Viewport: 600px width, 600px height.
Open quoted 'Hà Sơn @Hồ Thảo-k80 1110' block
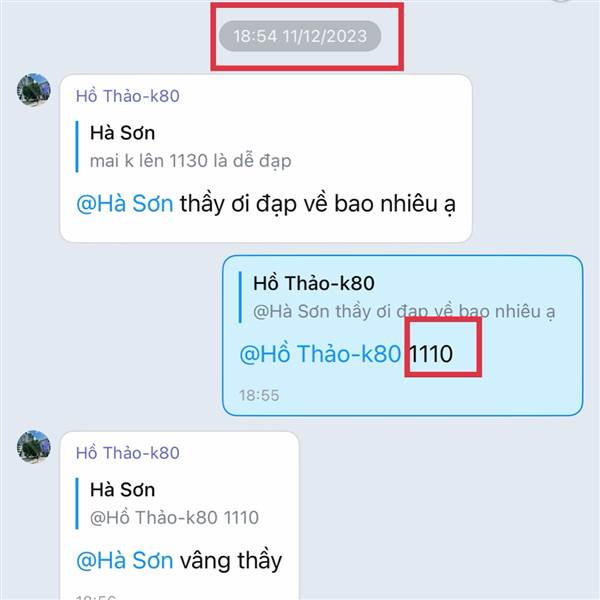click(168, 504)
